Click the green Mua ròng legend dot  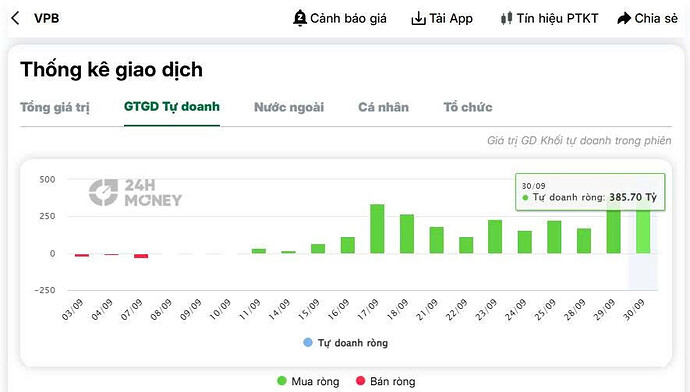[282, 381]
